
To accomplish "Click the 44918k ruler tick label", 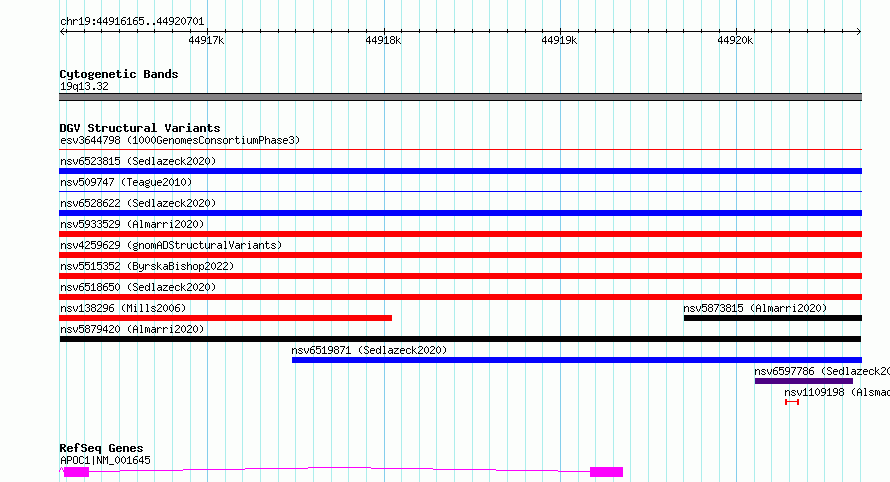I will pos(383,40).
